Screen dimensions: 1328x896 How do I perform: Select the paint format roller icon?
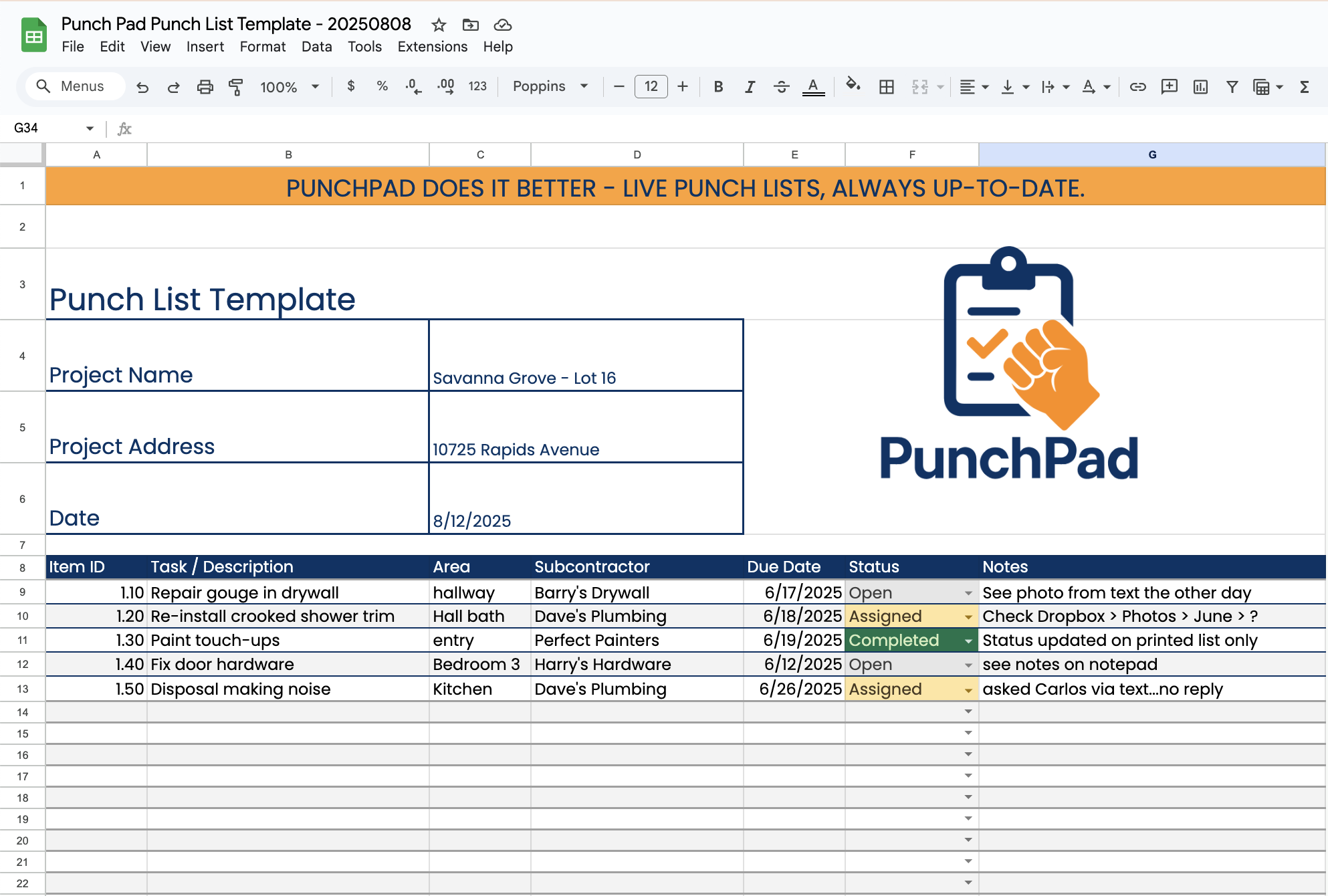[235, 87]
